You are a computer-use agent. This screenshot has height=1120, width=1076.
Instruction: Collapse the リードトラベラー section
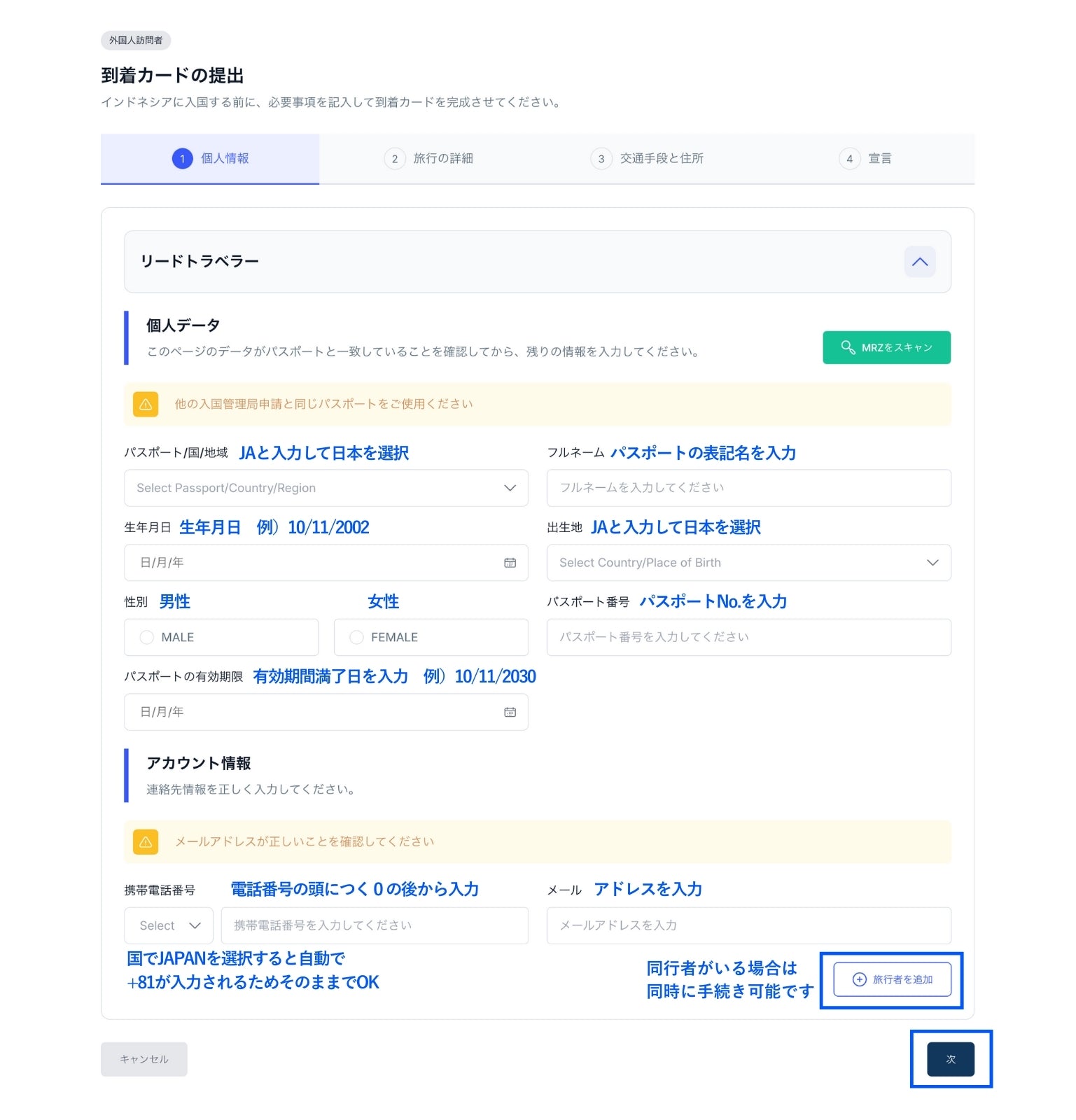(919, 262)
